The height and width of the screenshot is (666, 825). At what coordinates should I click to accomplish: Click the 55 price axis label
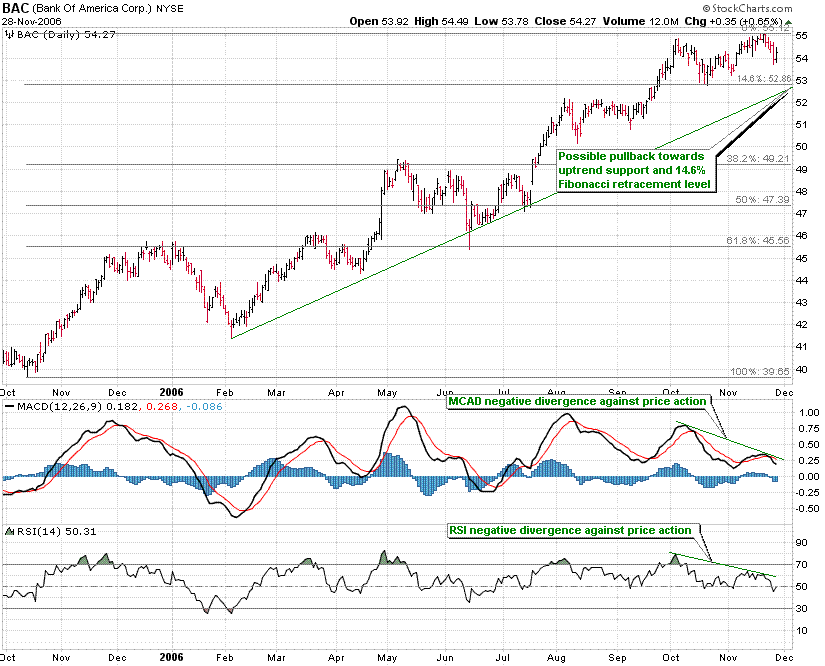click(801, 36)
